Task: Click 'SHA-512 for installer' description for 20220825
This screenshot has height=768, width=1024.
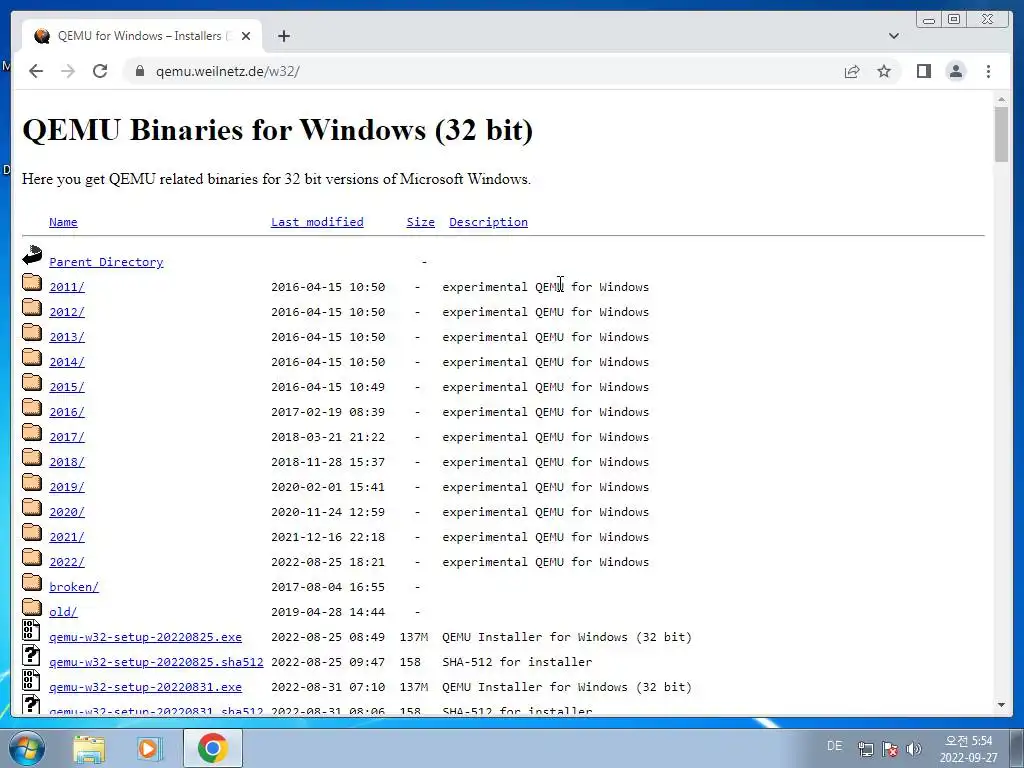Action: pyautogui.click(x=517, y=662)
